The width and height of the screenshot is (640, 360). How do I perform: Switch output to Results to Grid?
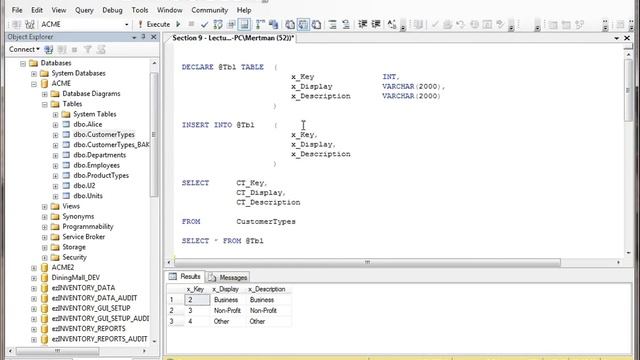point(303,24)
